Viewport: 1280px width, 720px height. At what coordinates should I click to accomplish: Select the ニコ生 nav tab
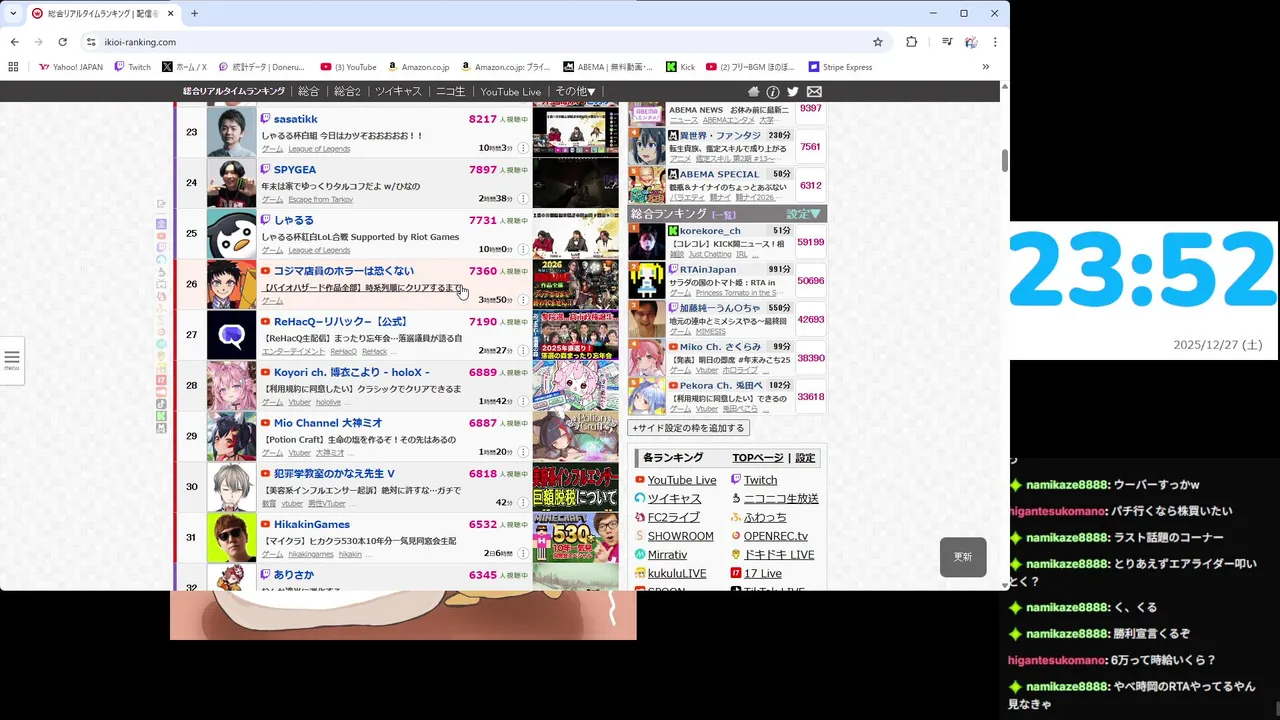pyautogui.click(x=451, y=91)
